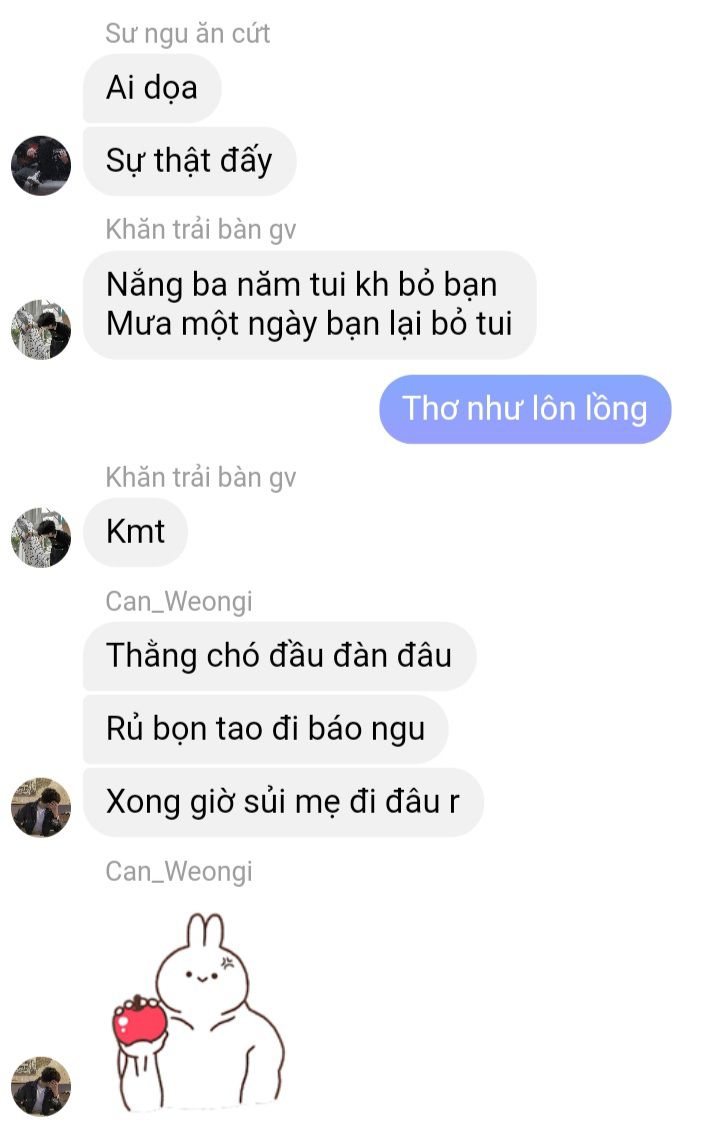Image resolution: width=720 pixels, height=1129 pixels.
Task: Open profile avatar next to the two-line poem message
Action: coord(41,330)
